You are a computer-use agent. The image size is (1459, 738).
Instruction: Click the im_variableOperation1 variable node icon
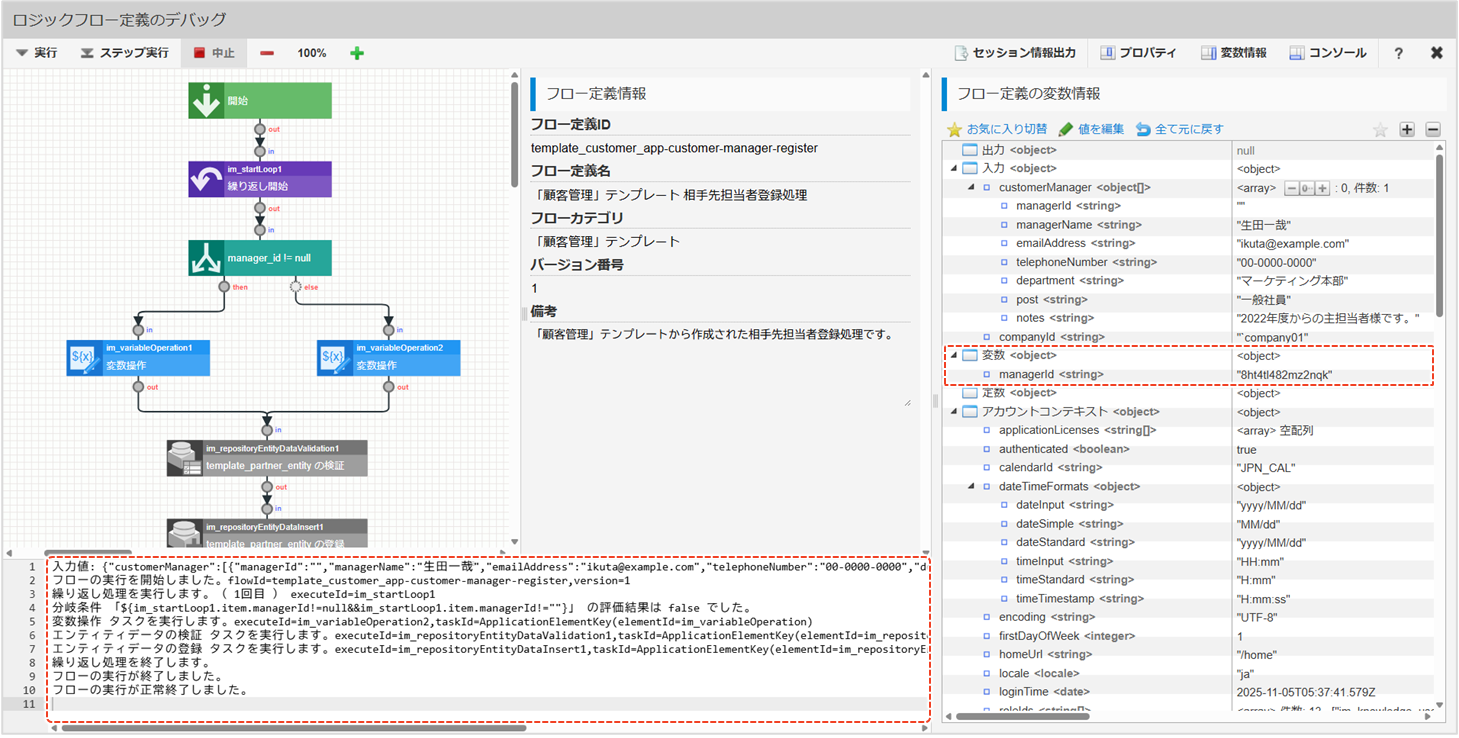coord(84,359)
